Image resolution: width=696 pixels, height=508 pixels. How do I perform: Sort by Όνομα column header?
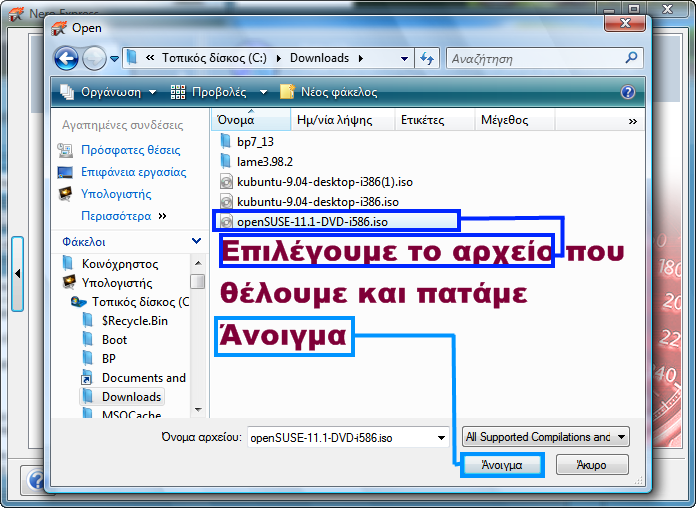(251, 120)
